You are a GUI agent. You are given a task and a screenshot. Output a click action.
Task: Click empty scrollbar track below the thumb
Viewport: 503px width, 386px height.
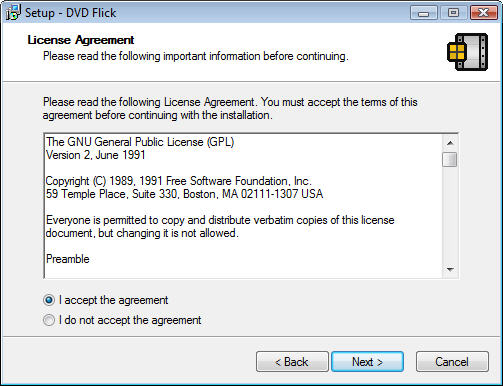click(x=450, y=214)
